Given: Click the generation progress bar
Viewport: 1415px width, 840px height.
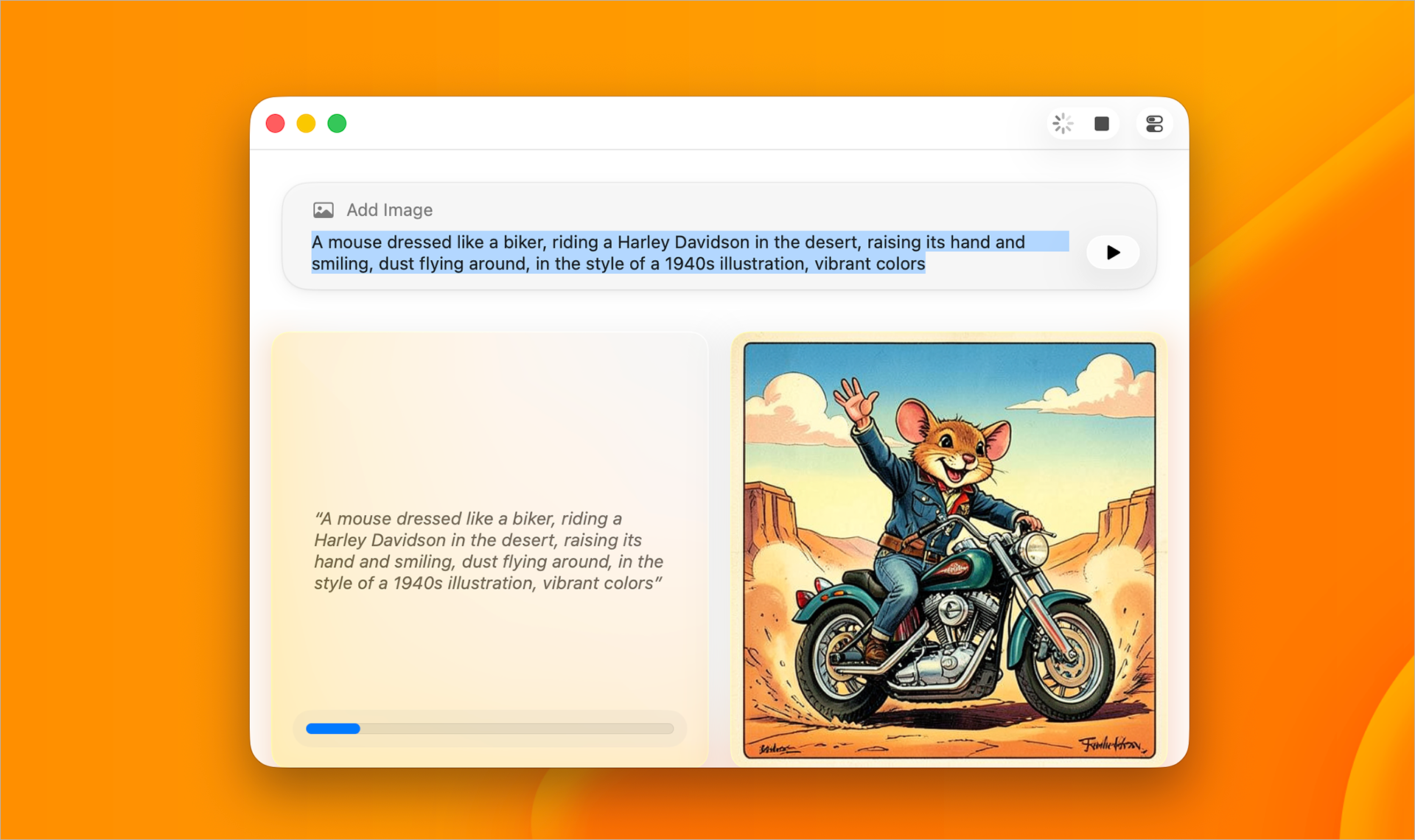Looking at the screenshot, I should (489, 729).
